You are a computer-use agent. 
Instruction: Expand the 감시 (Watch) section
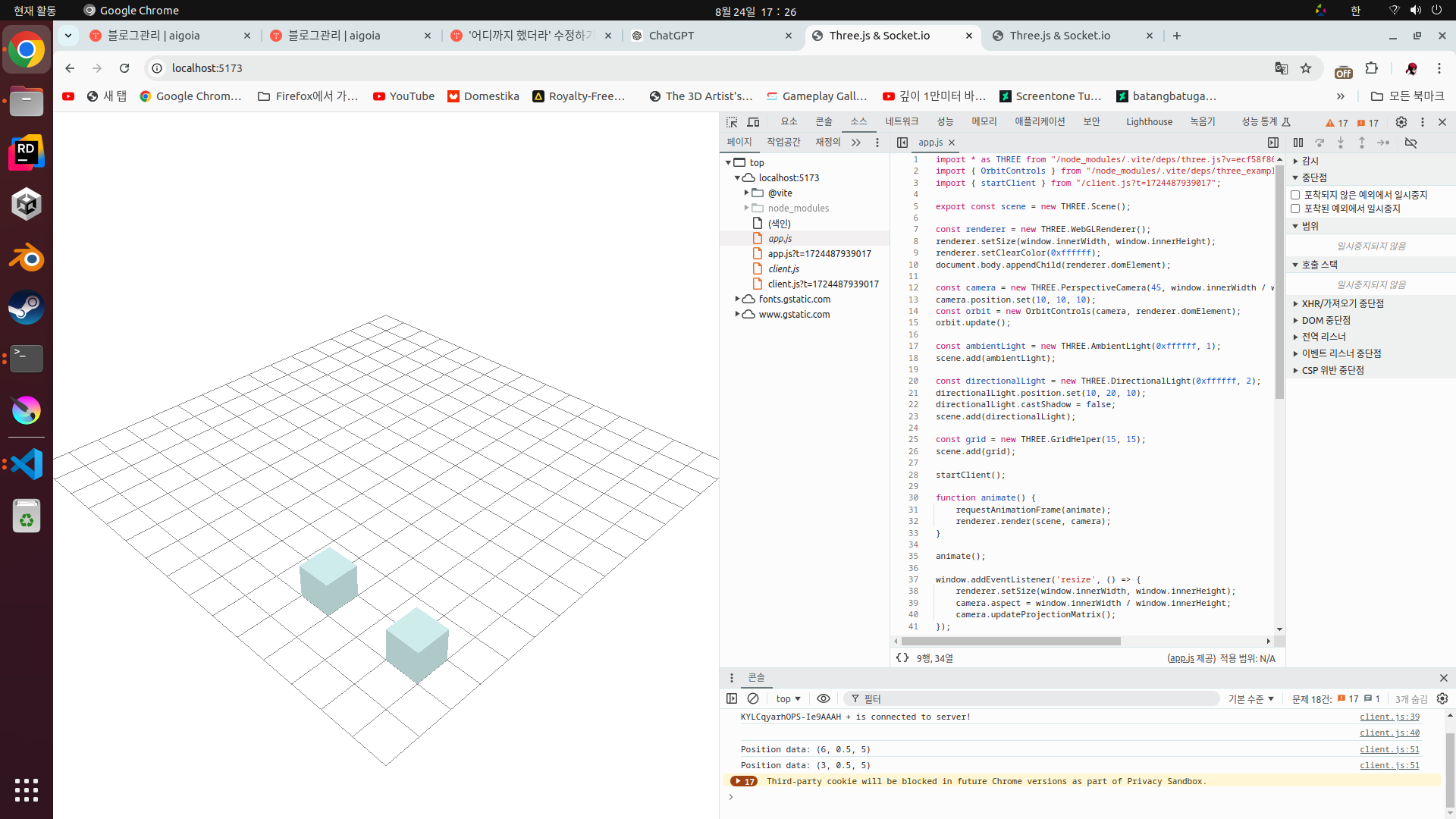coord(1310,161)
